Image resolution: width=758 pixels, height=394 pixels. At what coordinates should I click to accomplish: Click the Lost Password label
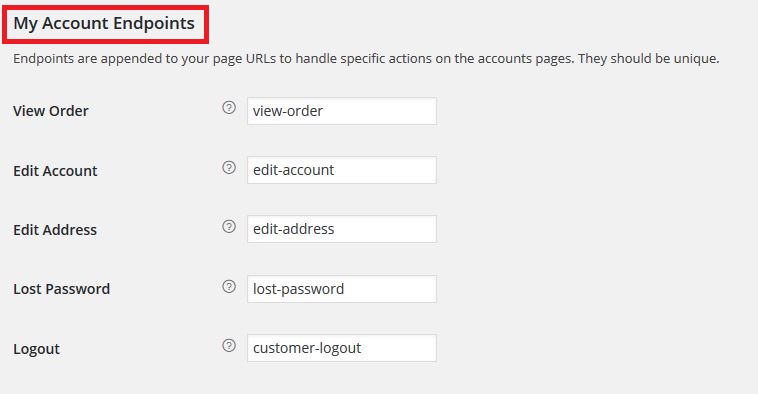tap(61, 289)
